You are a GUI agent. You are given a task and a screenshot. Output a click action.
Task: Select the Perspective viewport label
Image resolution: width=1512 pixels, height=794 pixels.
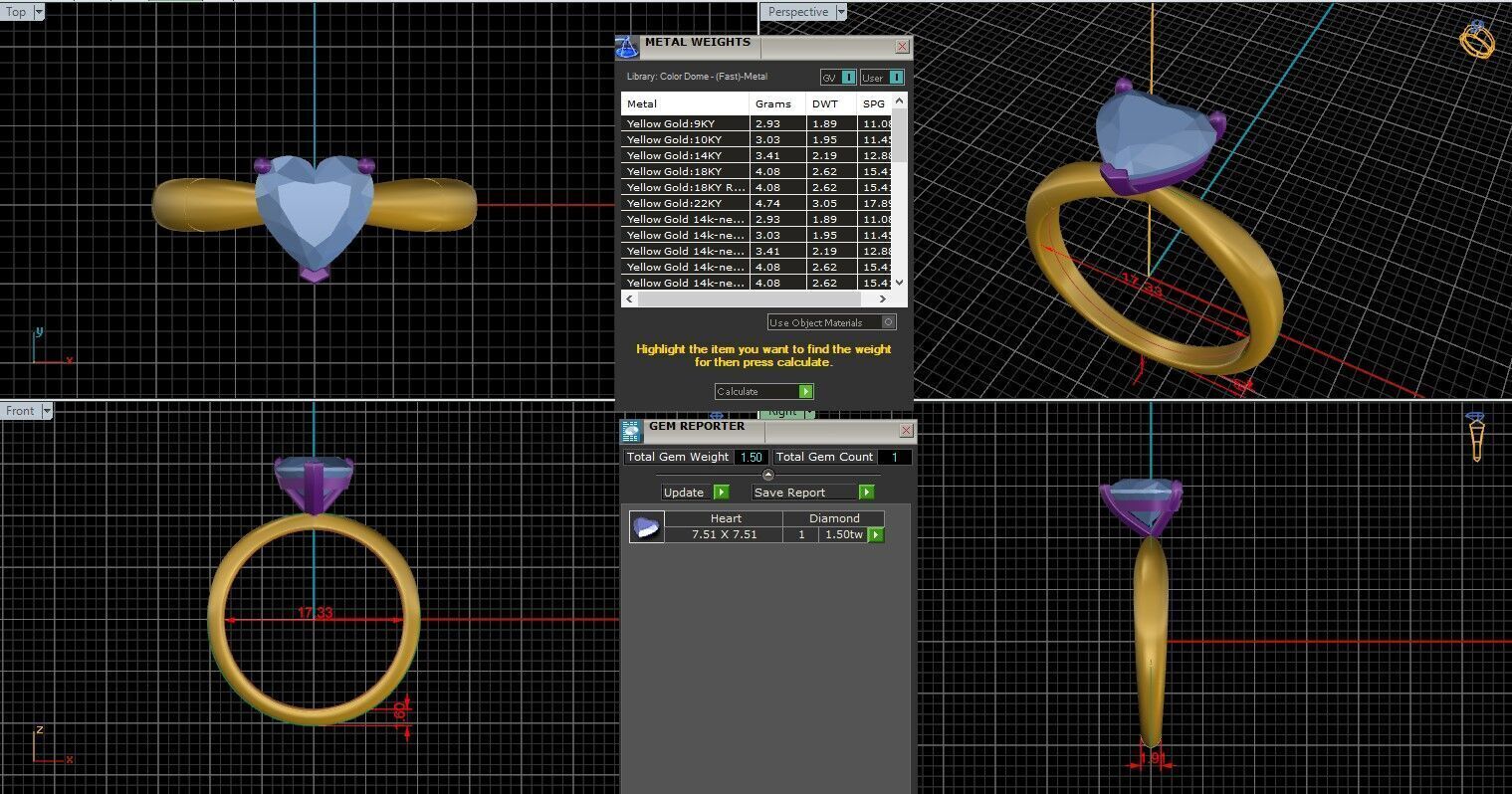click(798, 12)
